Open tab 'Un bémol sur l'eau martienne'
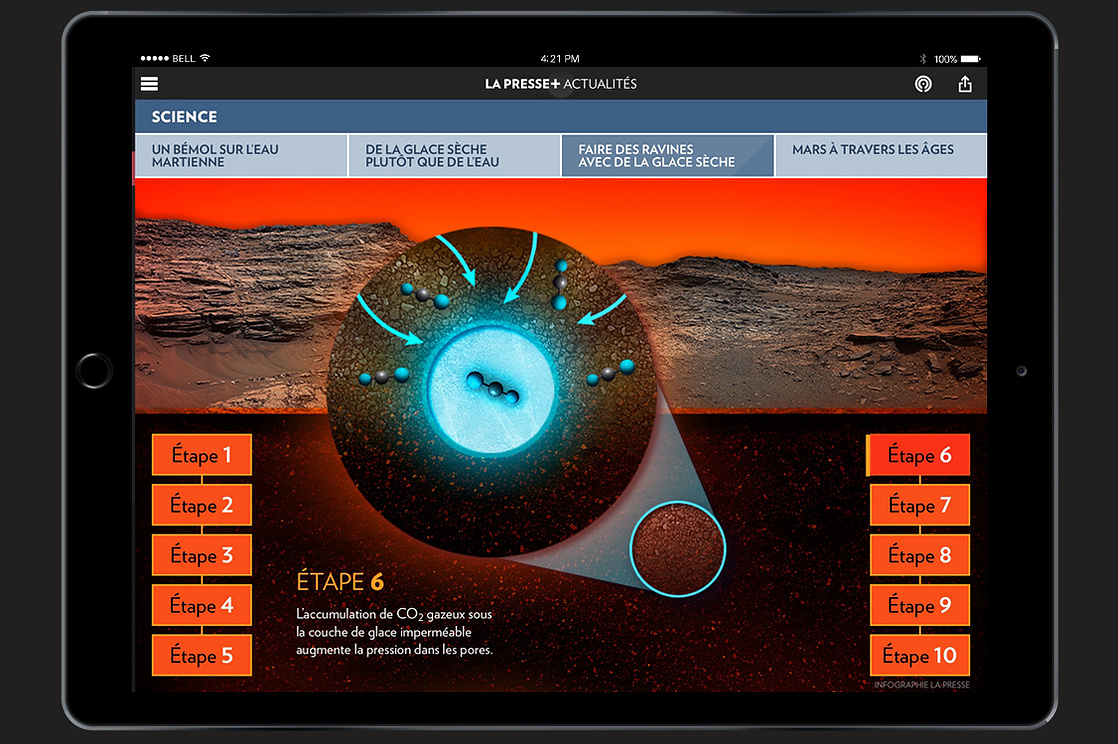The image size is (1118, 744). tap(241, 156)
